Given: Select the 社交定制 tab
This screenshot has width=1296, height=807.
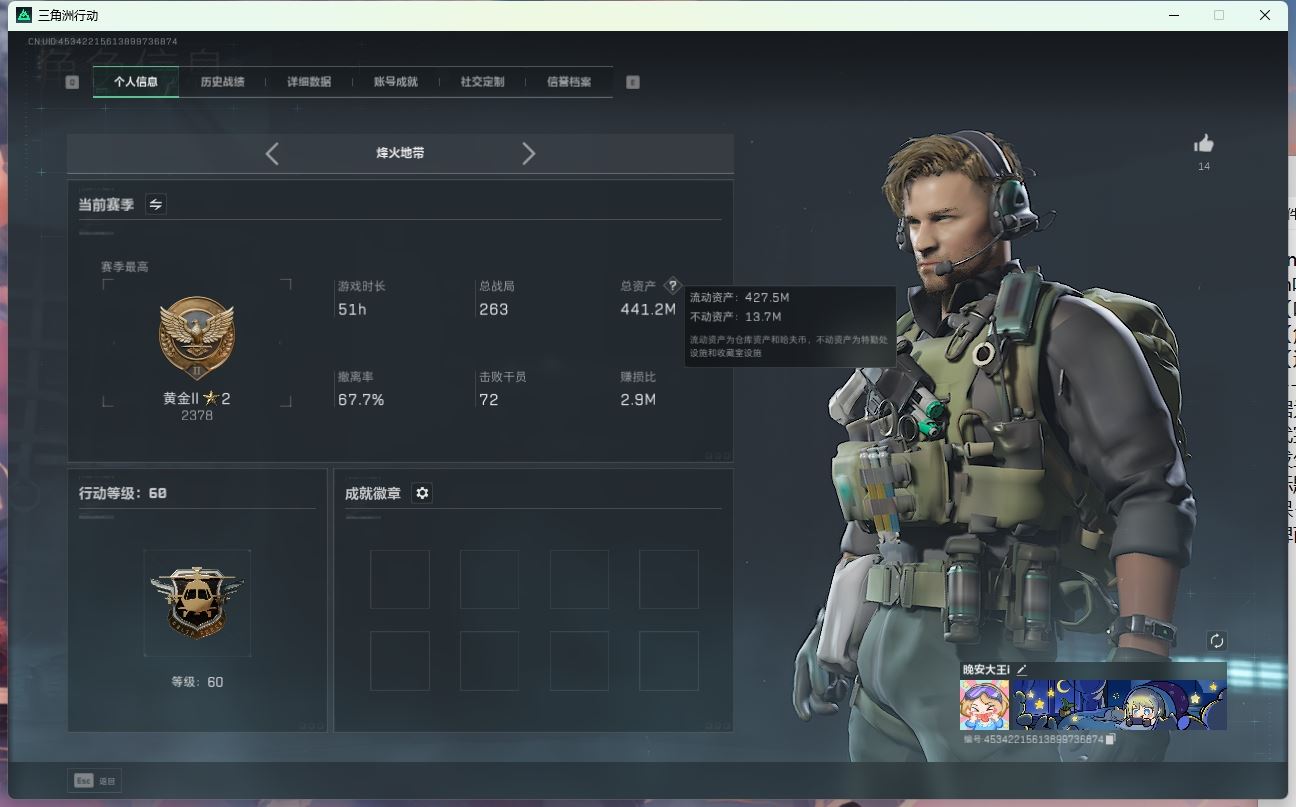Looking at the screenshot, I should click(x=482, y=82).
